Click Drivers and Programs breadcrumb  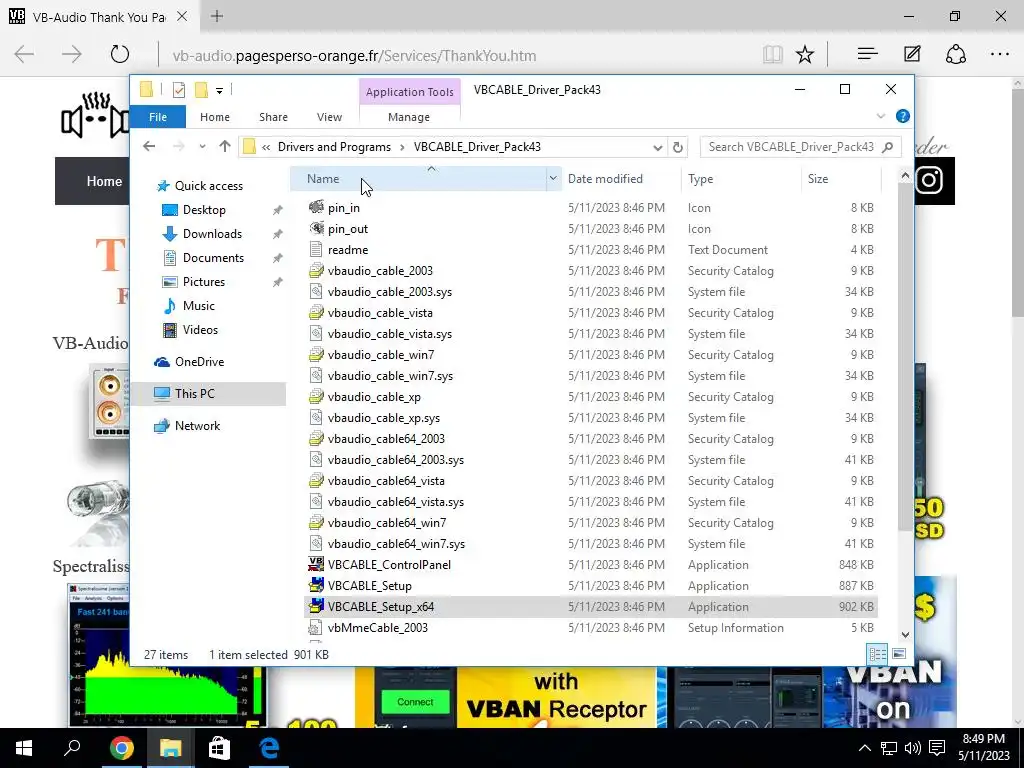334,147
